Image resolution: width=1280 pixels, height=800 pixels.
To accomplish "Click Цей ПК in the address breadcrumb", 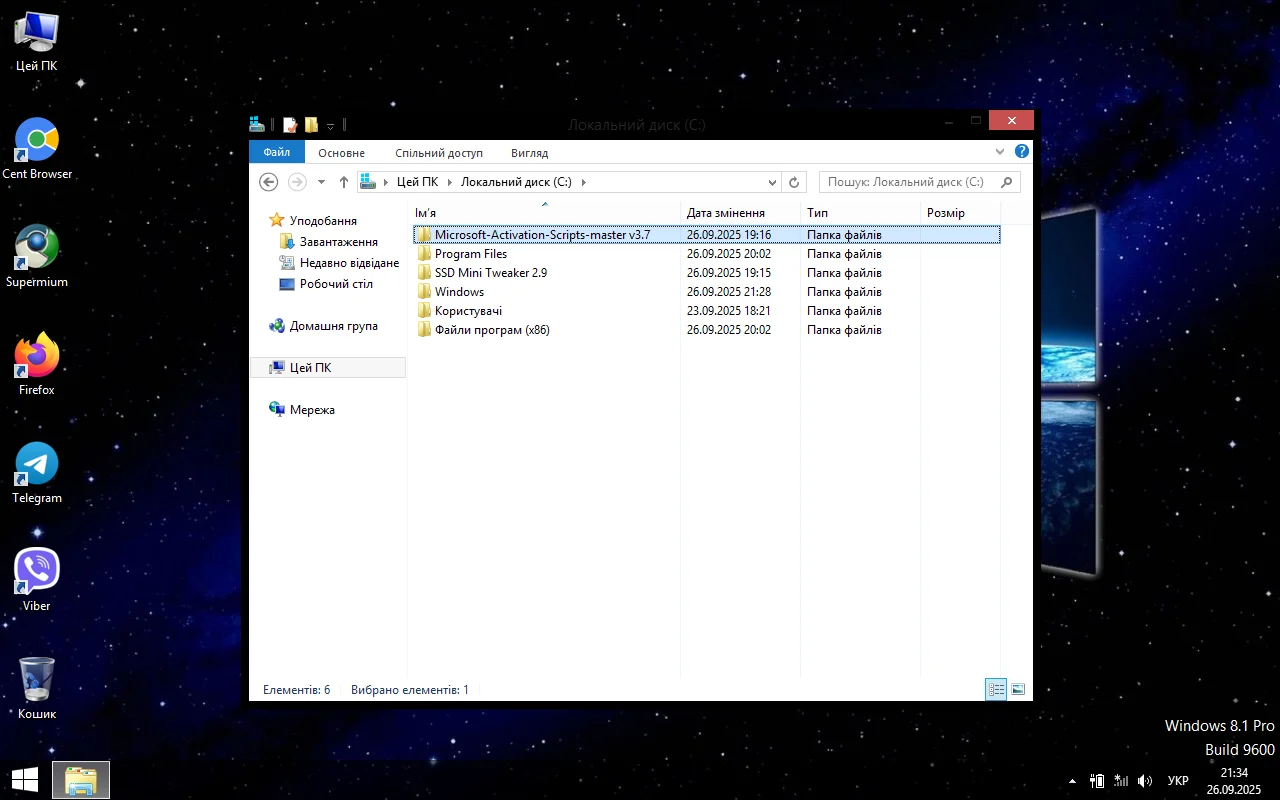I will coord(417,182).
